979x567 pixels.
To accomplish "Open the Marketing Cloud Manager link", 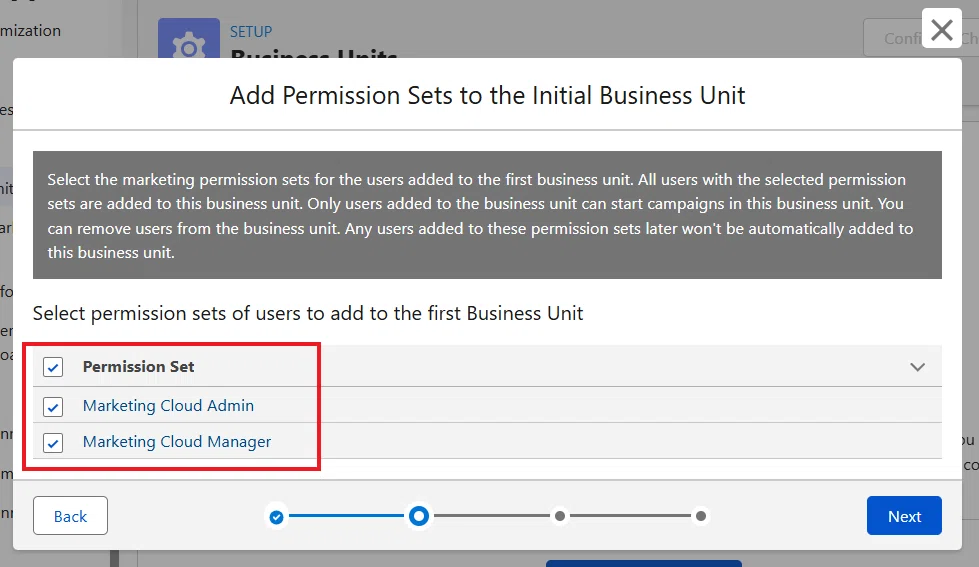I will pyautogui.click(x=177, y=441).
